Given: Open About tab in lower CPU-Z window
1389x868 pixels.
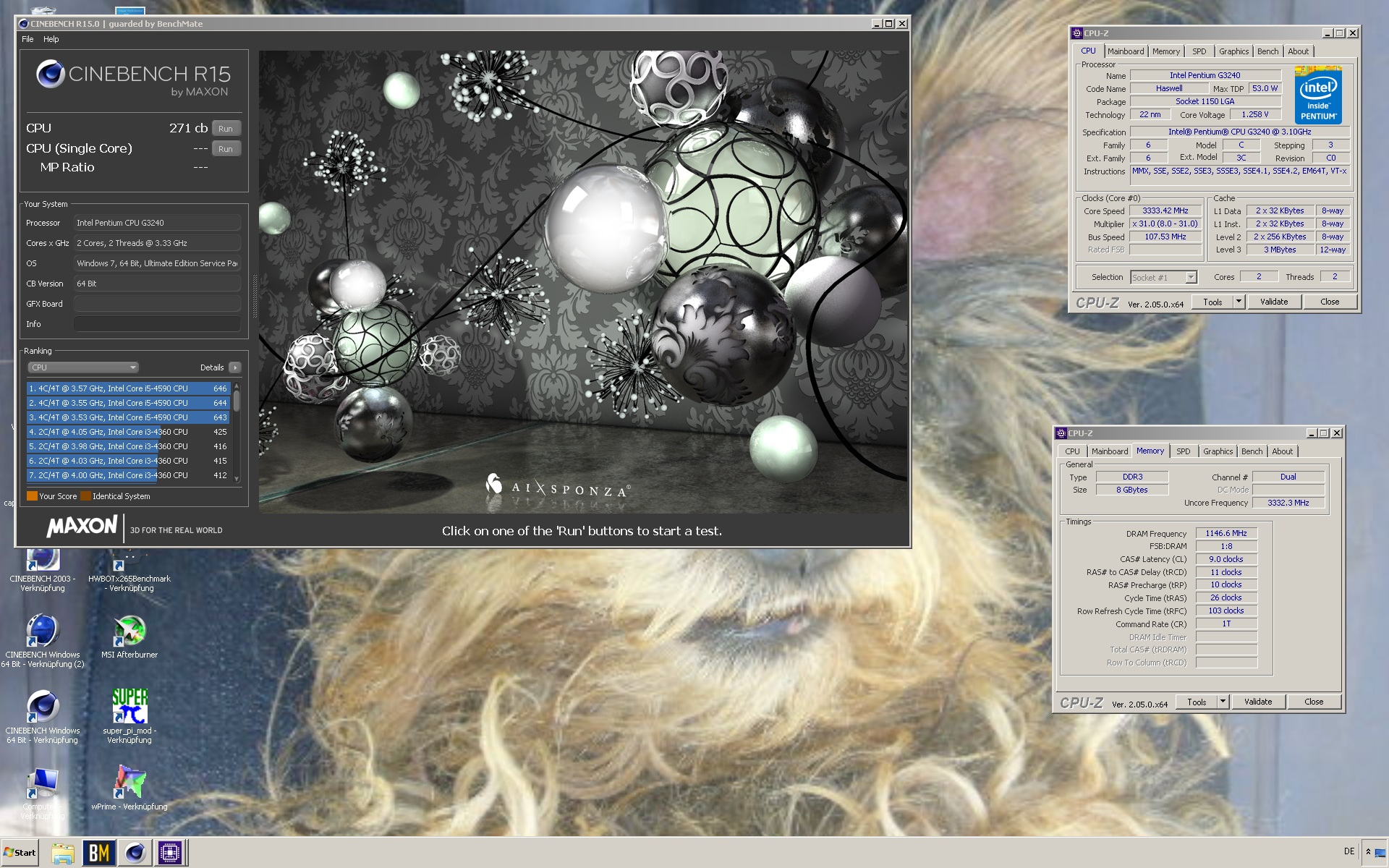Looking at the screenshot, I should point(1282,451).
